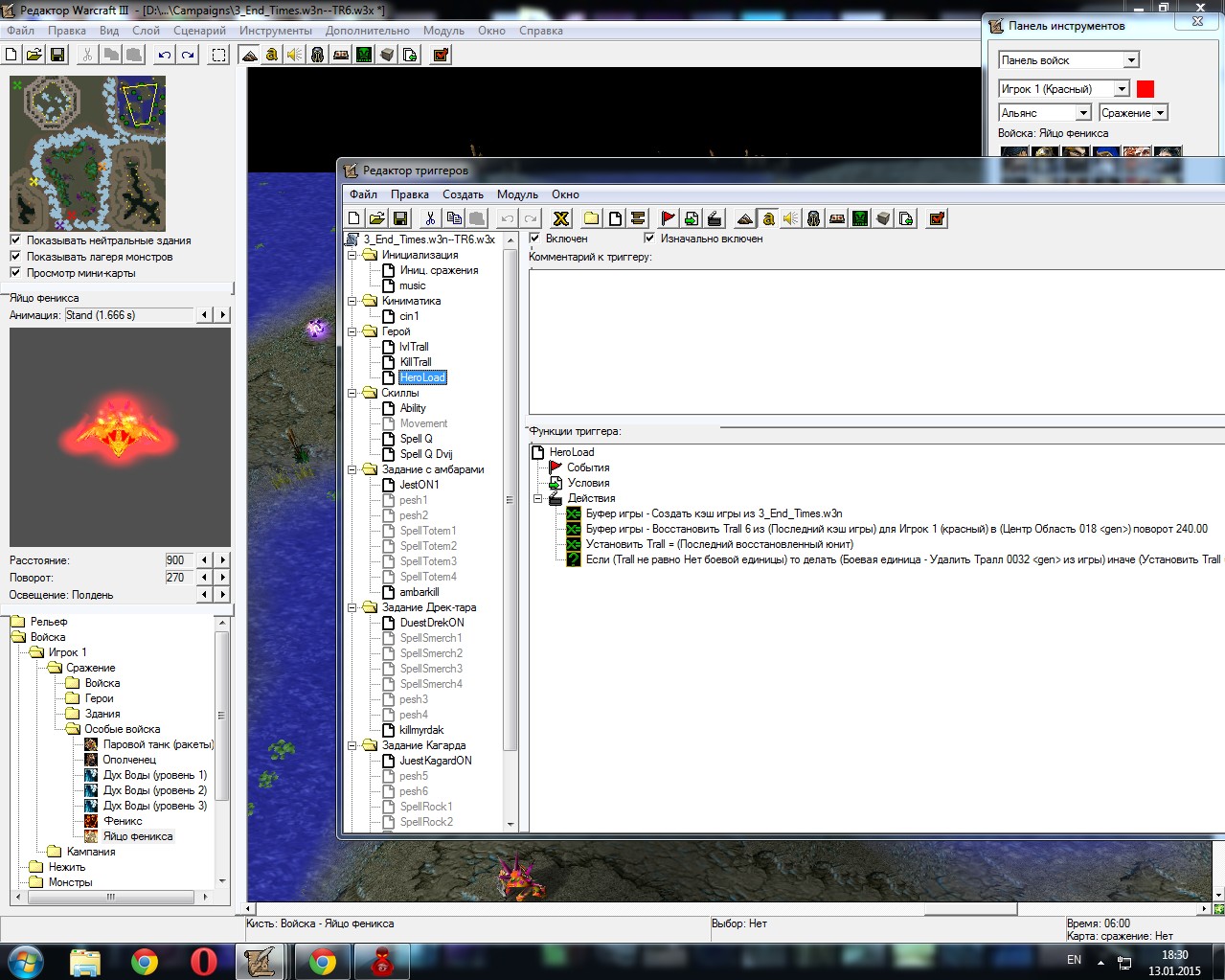Collapse the Скиллы trigger folder
Screen dimensions: 1225x980
(x=352, y=393)
